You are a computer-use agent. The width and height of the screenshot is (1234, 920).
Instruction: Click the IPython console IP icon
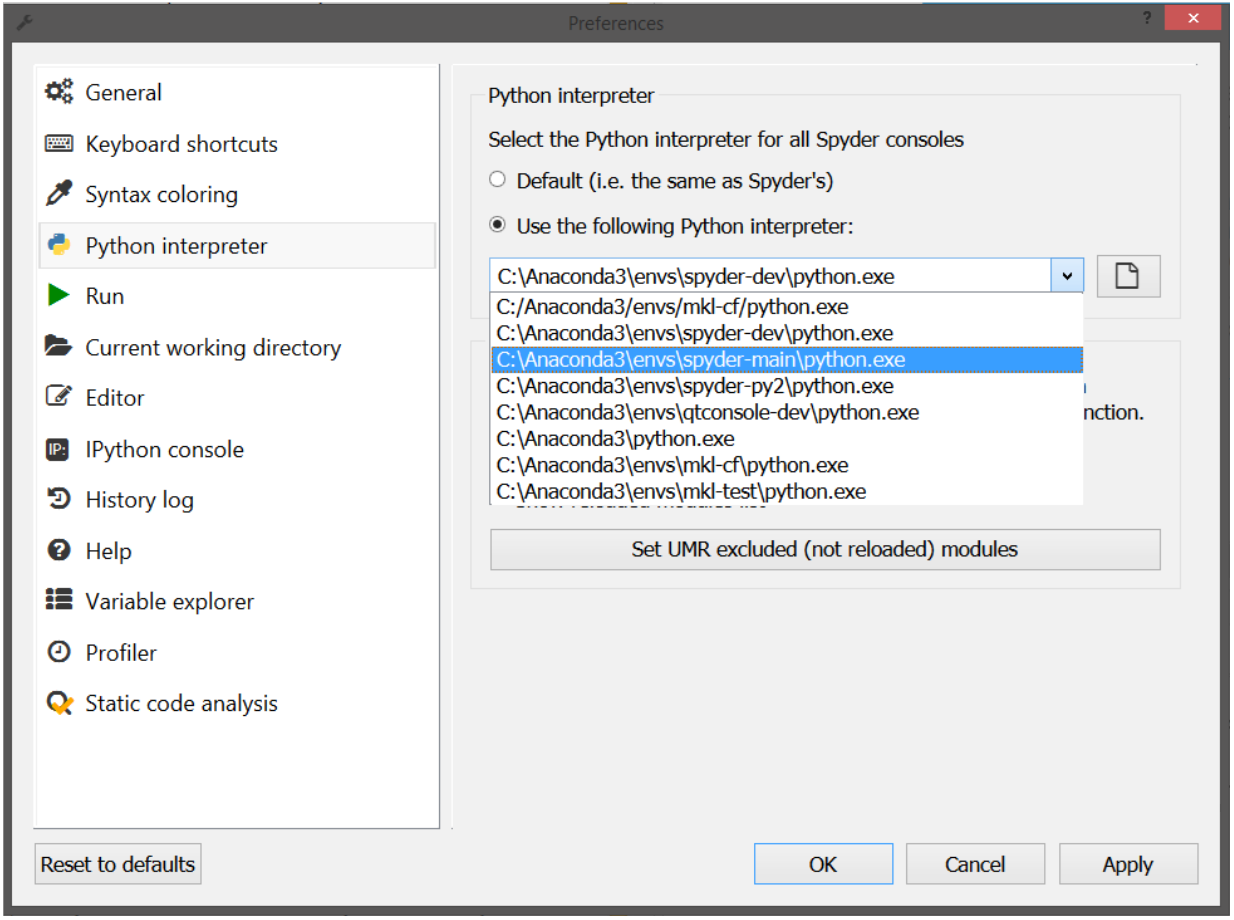(59, 450)
